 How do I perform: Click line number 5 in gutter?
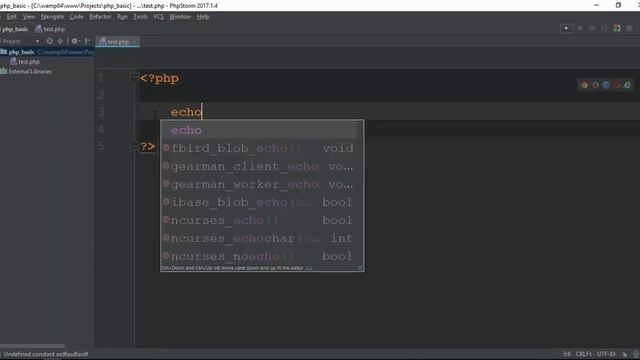(101, 146)
